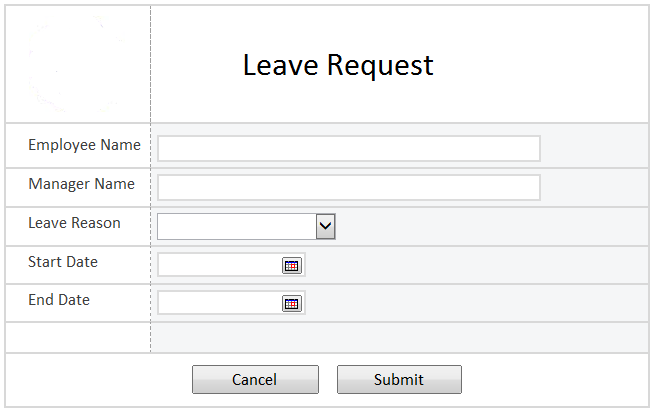Click the dashed vertical column divider
The image size is (654, 412).
pos(151,179)
